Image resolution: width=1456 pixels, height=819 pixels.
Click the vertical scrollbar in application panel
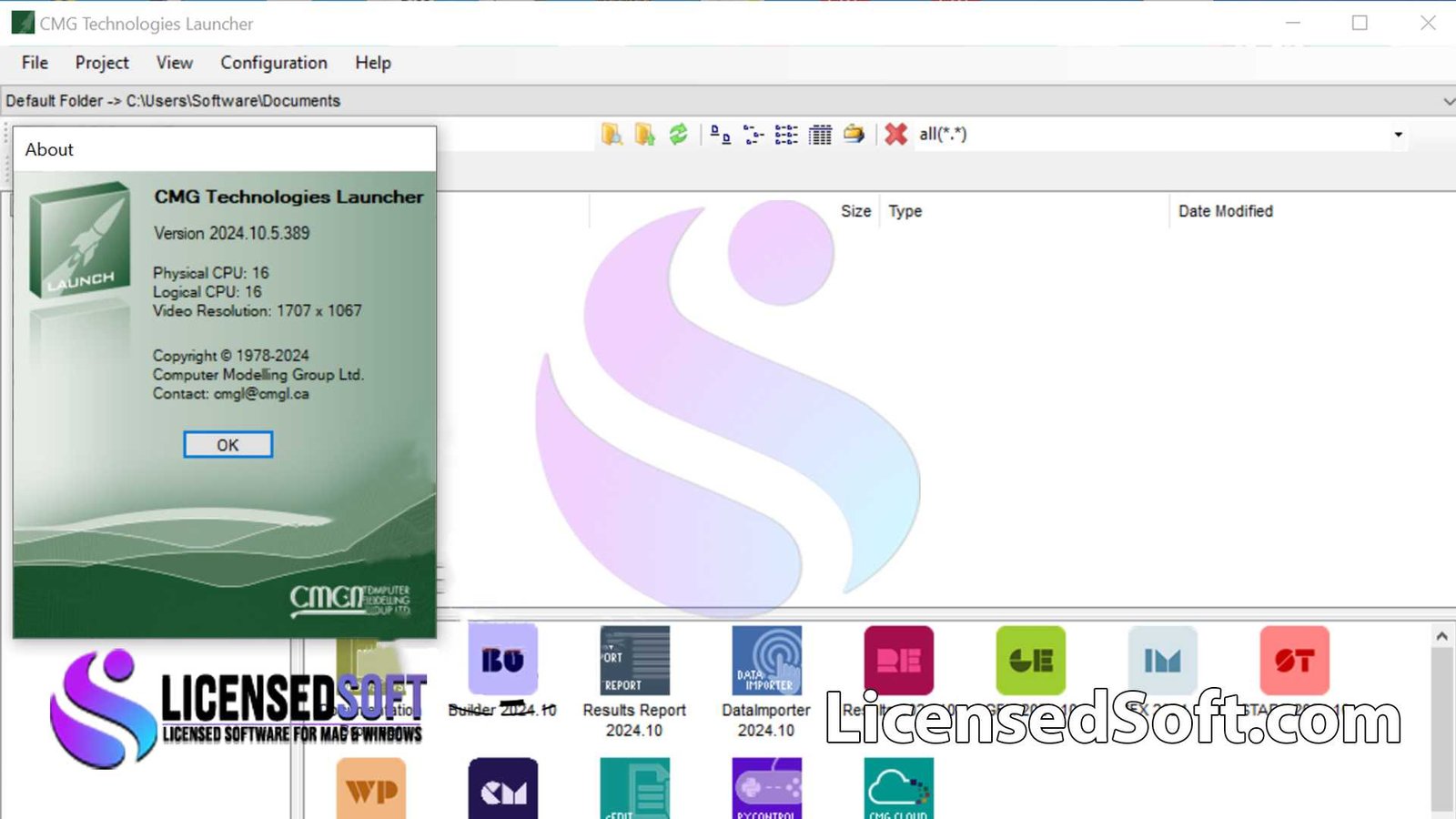point(1441,728)
